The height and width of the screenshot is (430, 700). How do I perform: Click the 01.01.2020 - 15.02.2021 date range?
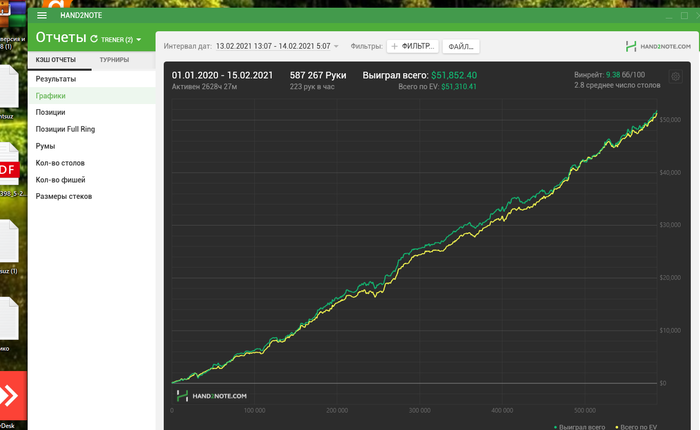tap(222, 75)
